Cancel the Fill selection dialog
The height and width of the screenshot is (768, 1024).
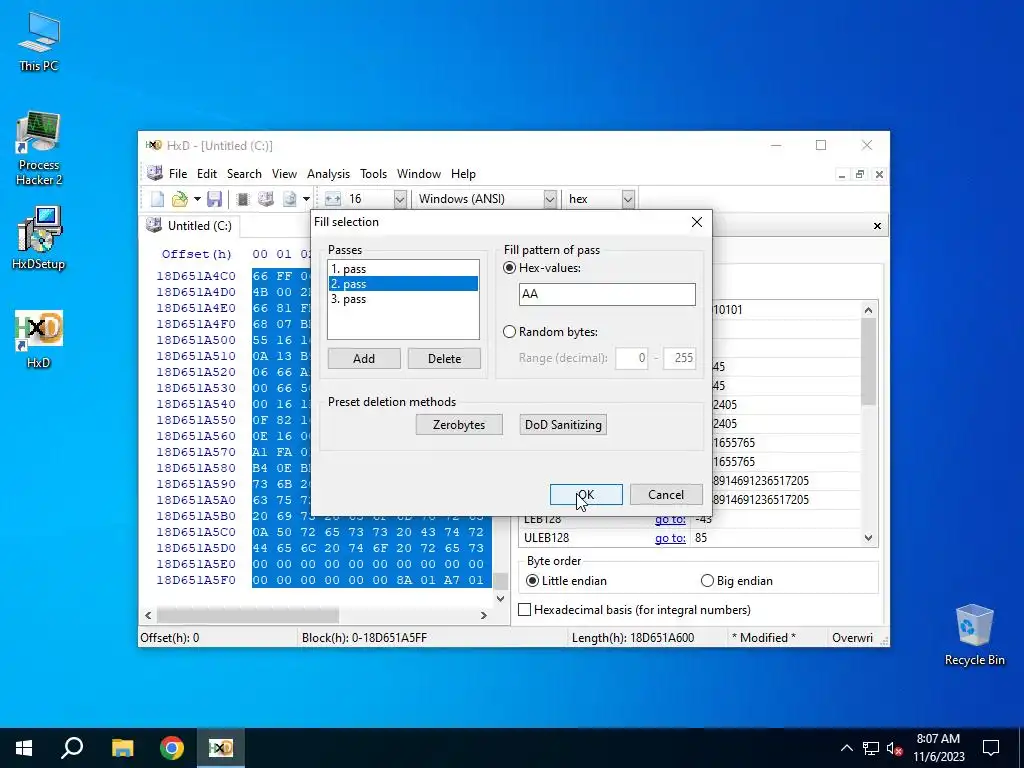pyautogui.click(x=666, y=494)
